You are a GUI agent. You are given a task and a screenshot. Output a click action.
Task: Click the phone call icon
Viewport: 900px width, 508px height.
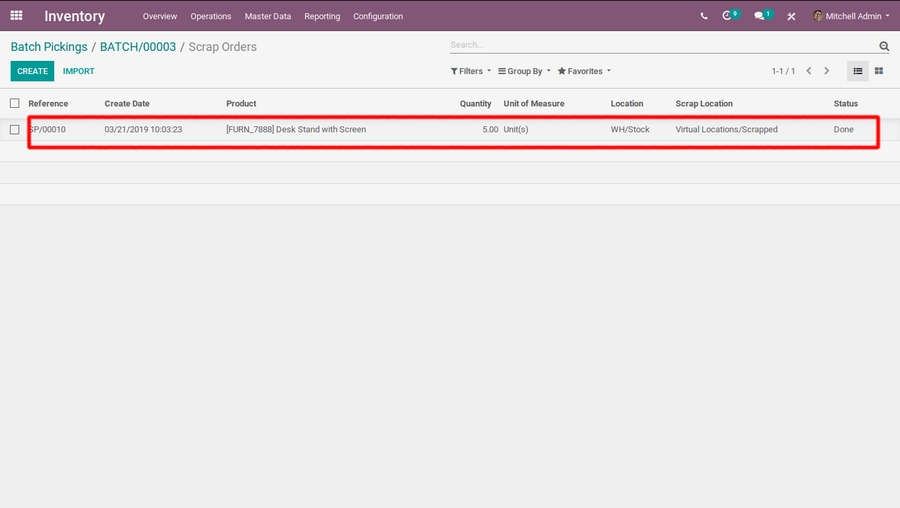(704, 16)
